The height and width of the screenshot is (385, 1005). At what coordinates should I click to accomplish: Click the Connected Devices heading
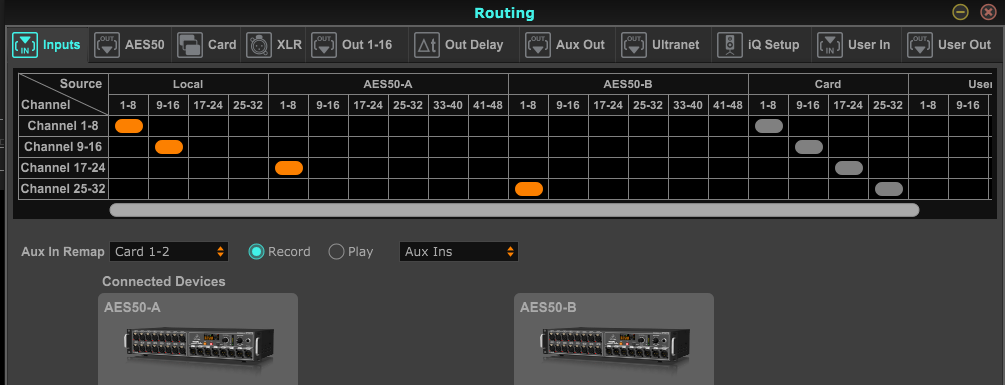[163, 282]
